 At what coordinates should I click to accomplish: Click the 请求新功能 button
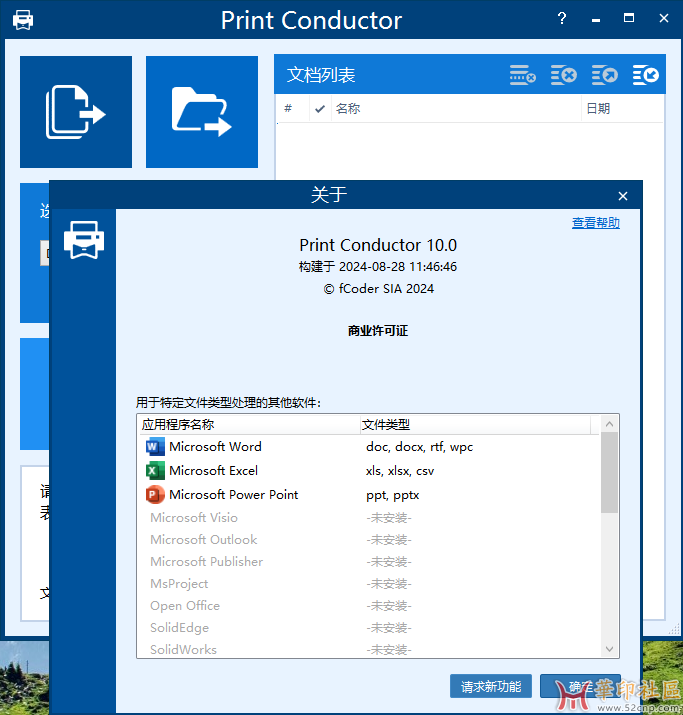[491, 686]
